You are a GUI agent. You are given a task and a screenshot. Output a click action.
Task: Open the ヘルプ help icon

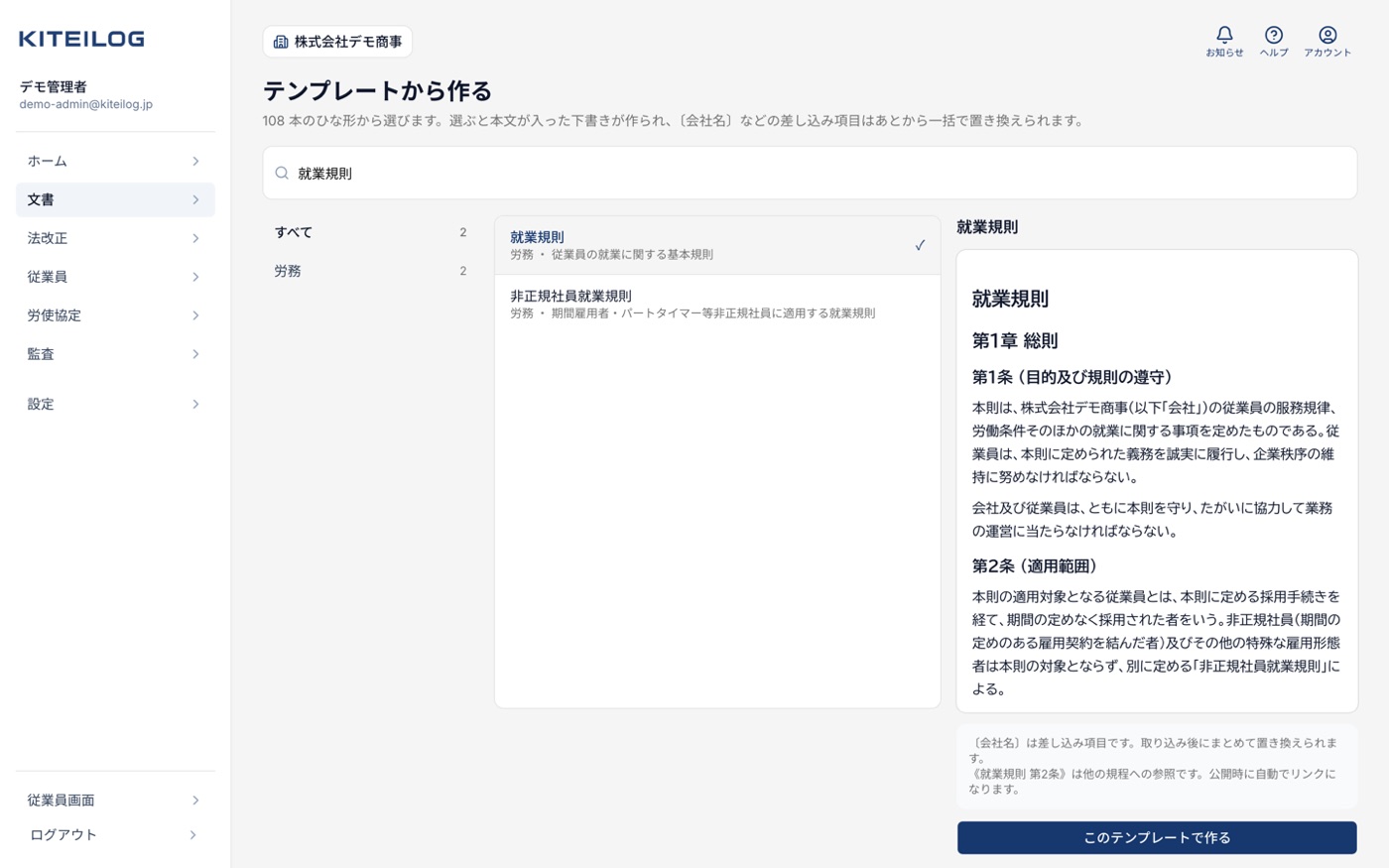[x=1274, y=42]
